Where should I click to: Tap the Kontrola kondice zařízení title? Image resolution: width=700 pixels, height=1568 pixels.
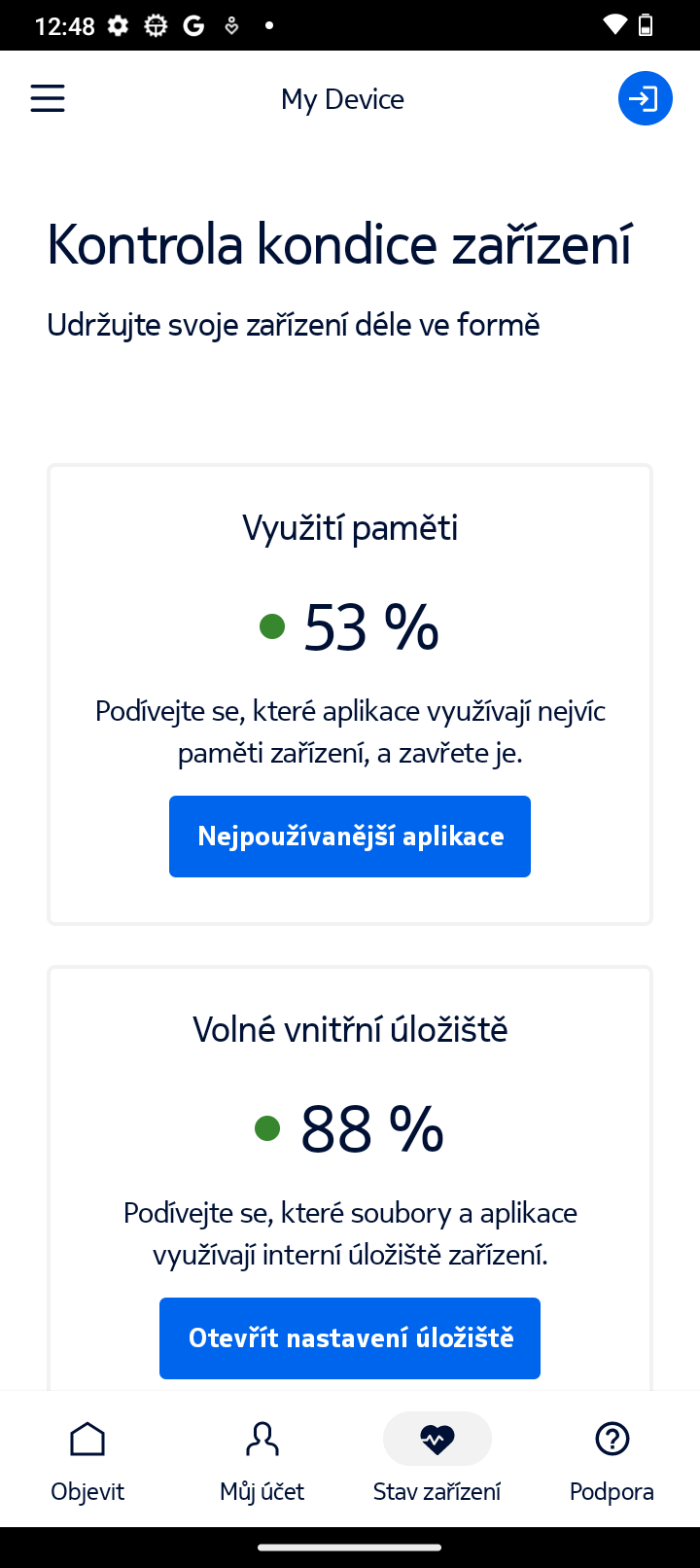[339, 244]
